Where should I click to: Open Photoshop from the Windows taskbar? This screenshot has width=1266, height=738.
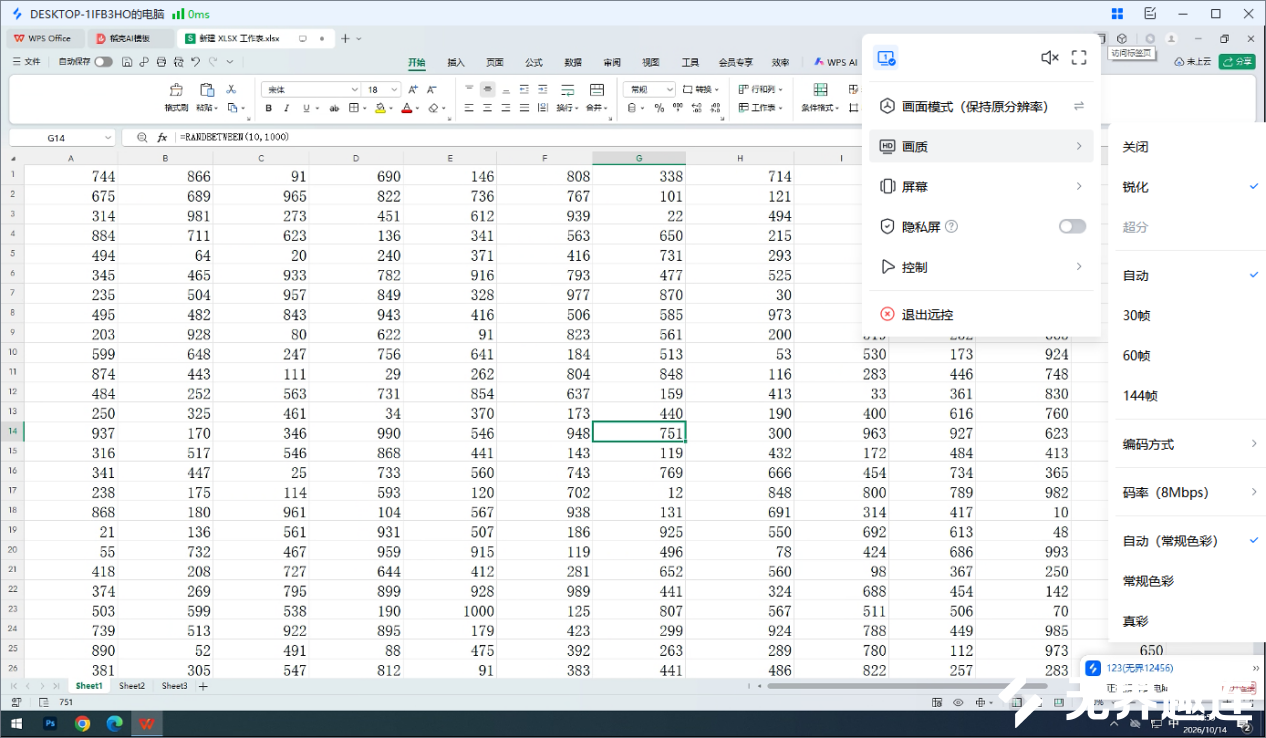[49, 723]
